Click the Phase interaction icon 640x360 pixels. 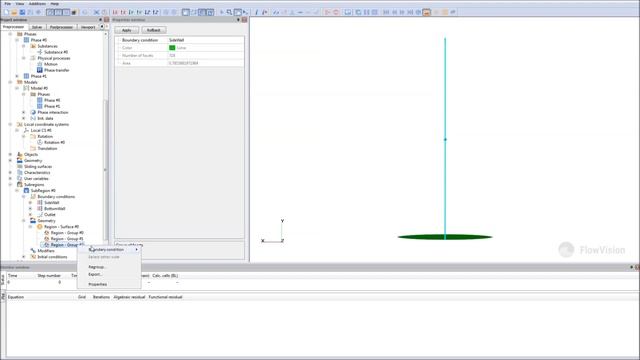coord(33,112)
